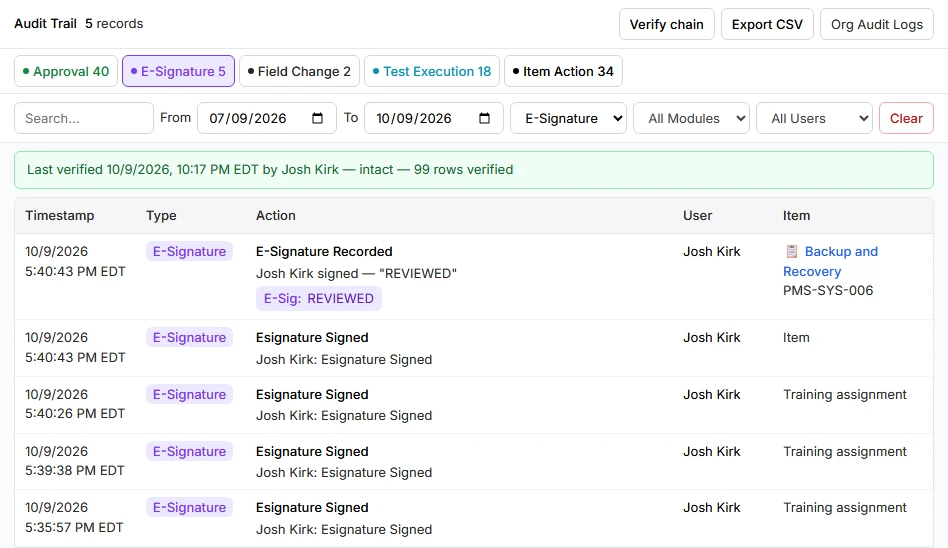Click the PMS-SYS-006 identifier
Image resolution: width=948 pixels, height=548 pixels.
(828, 290)
